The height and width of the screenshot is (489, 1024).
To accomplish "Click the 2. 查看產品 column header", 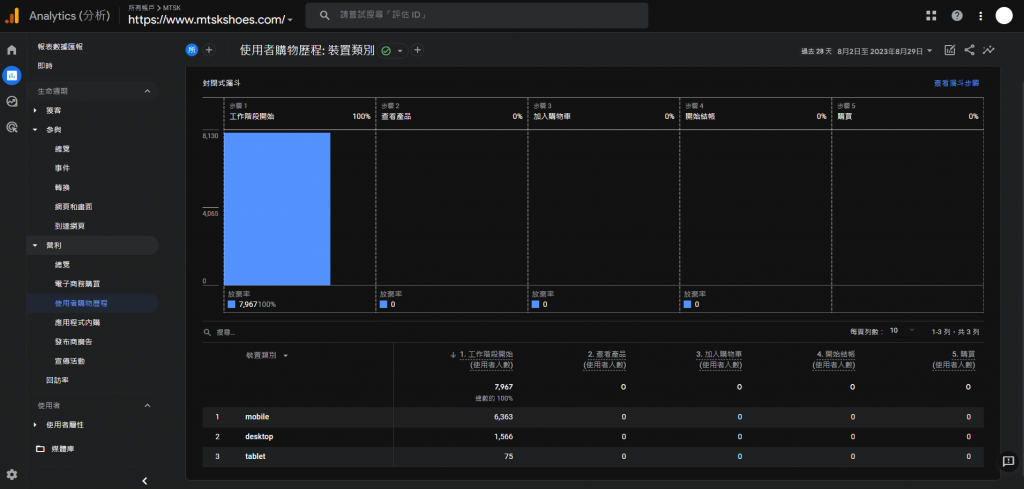I will click(605, 360).
